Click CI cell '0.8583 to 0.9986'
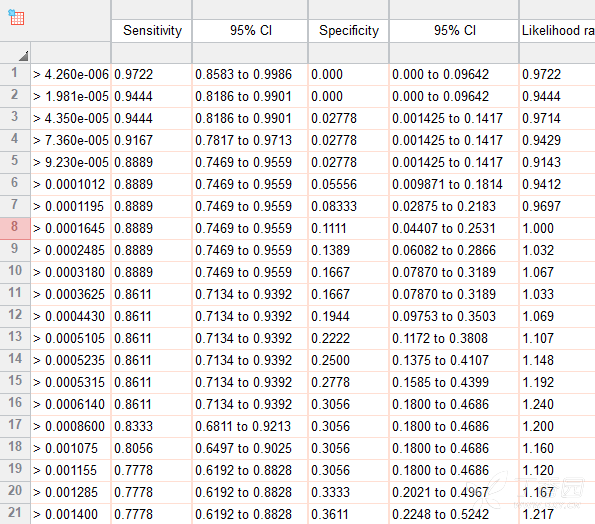Screen dimensions: 595x524 click(250, 74)
